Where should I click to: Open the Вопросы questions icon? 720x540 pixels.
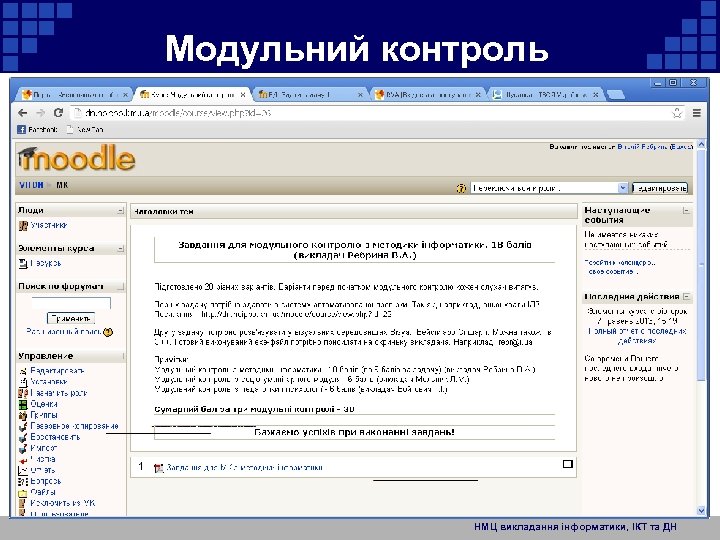point(23,481)
